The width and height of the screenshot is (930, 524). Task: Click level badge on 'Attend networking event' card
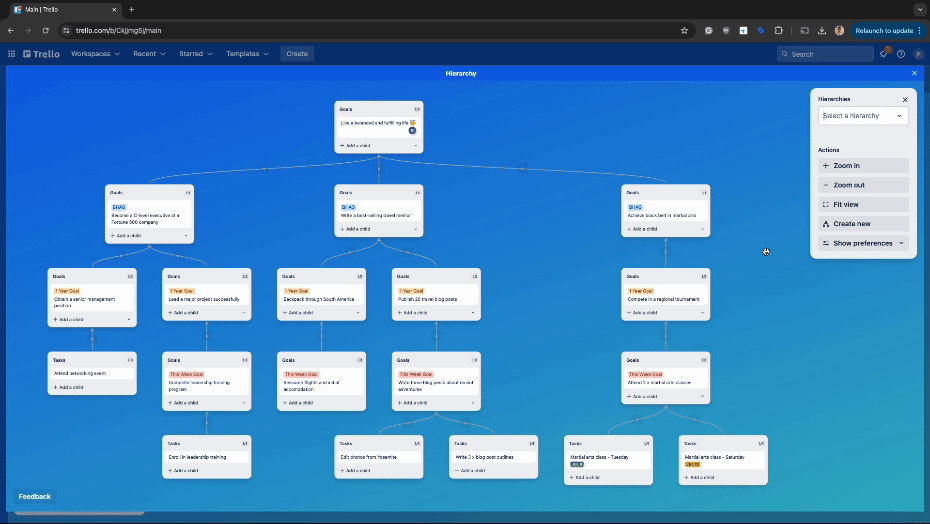coord(130,360)
